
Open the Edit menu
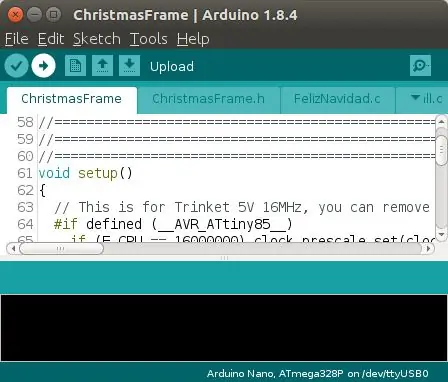pos(51,39)
